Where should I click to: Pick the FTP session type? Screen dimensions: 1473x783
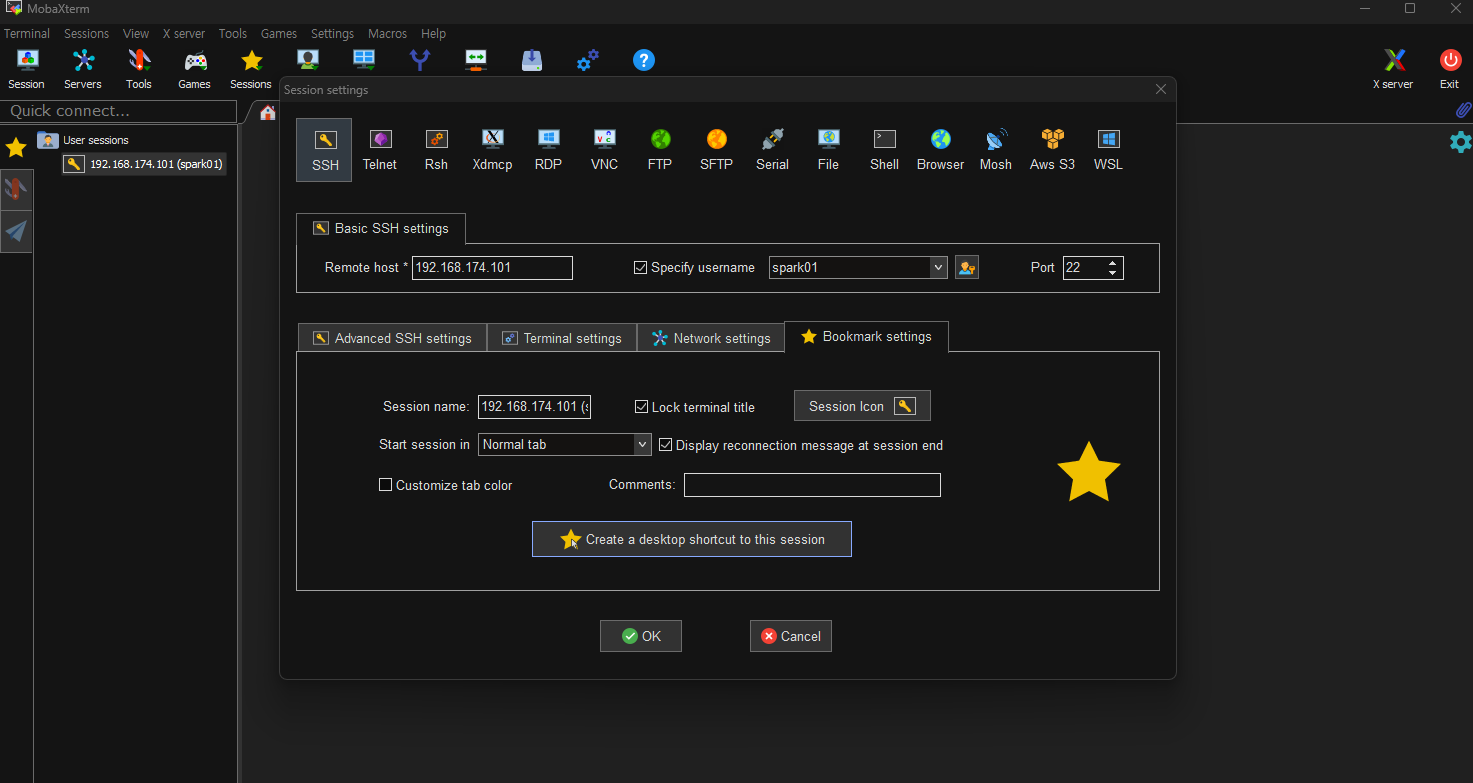660,150
